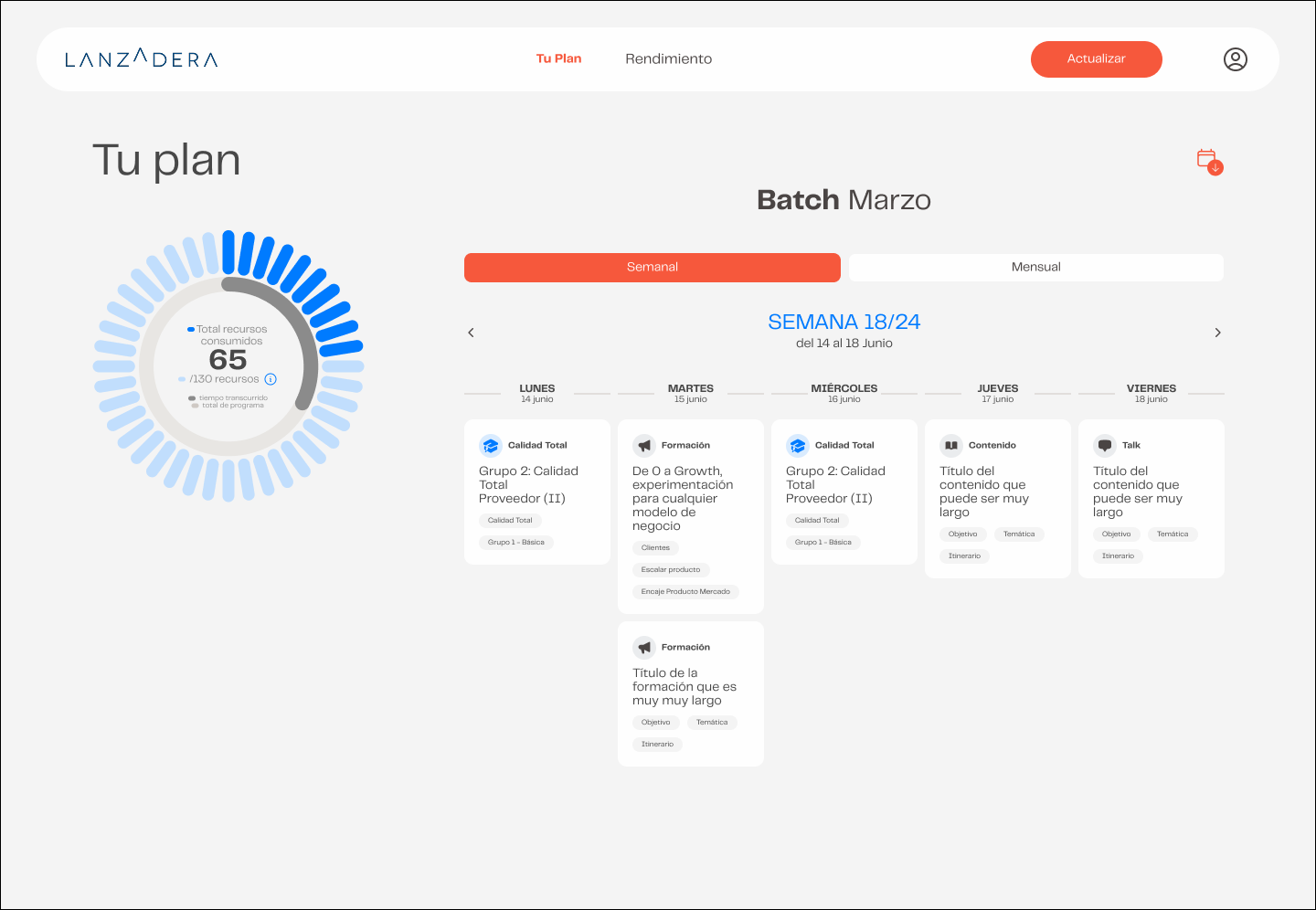This screenshot has width=1316, height=910.
Task: Open Título de la formación card title
Action: point(685,687)
